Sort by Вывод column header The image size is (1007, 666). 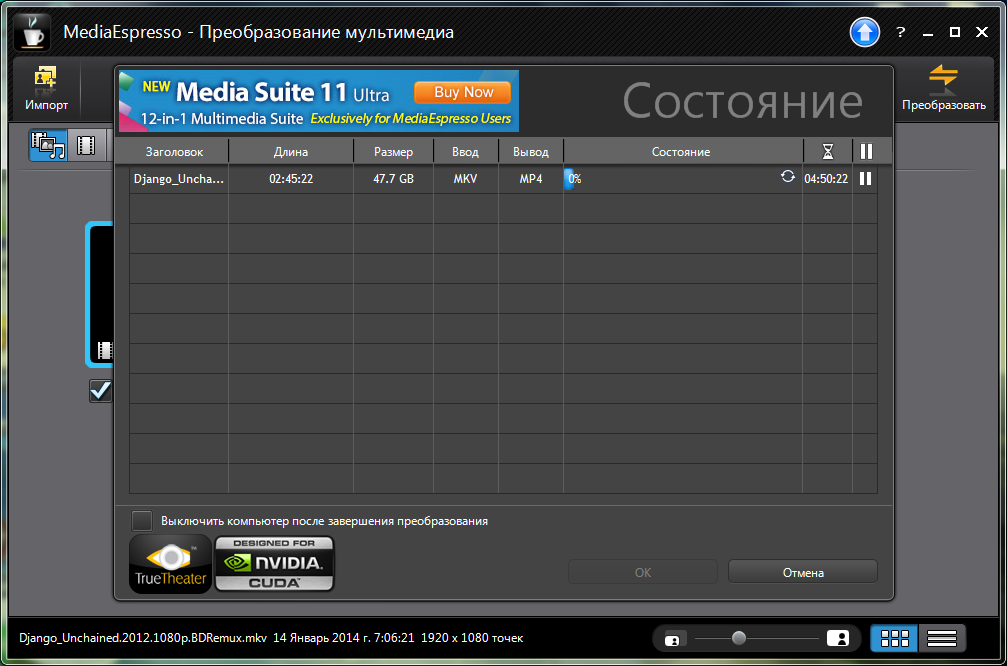pyautogui.click(x=531, y=152)
